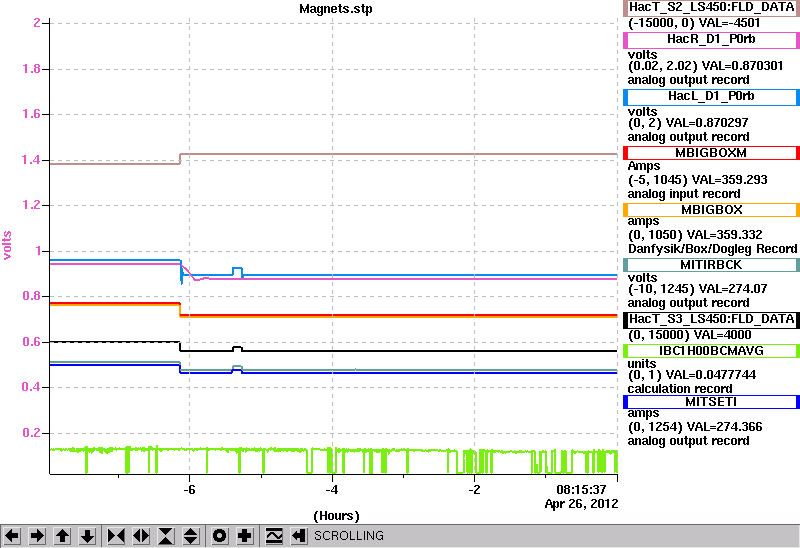The width and height of the screenshot is (800, 548).
Task: Click the plus toolbar icon
Action: (x=245, y=536)
